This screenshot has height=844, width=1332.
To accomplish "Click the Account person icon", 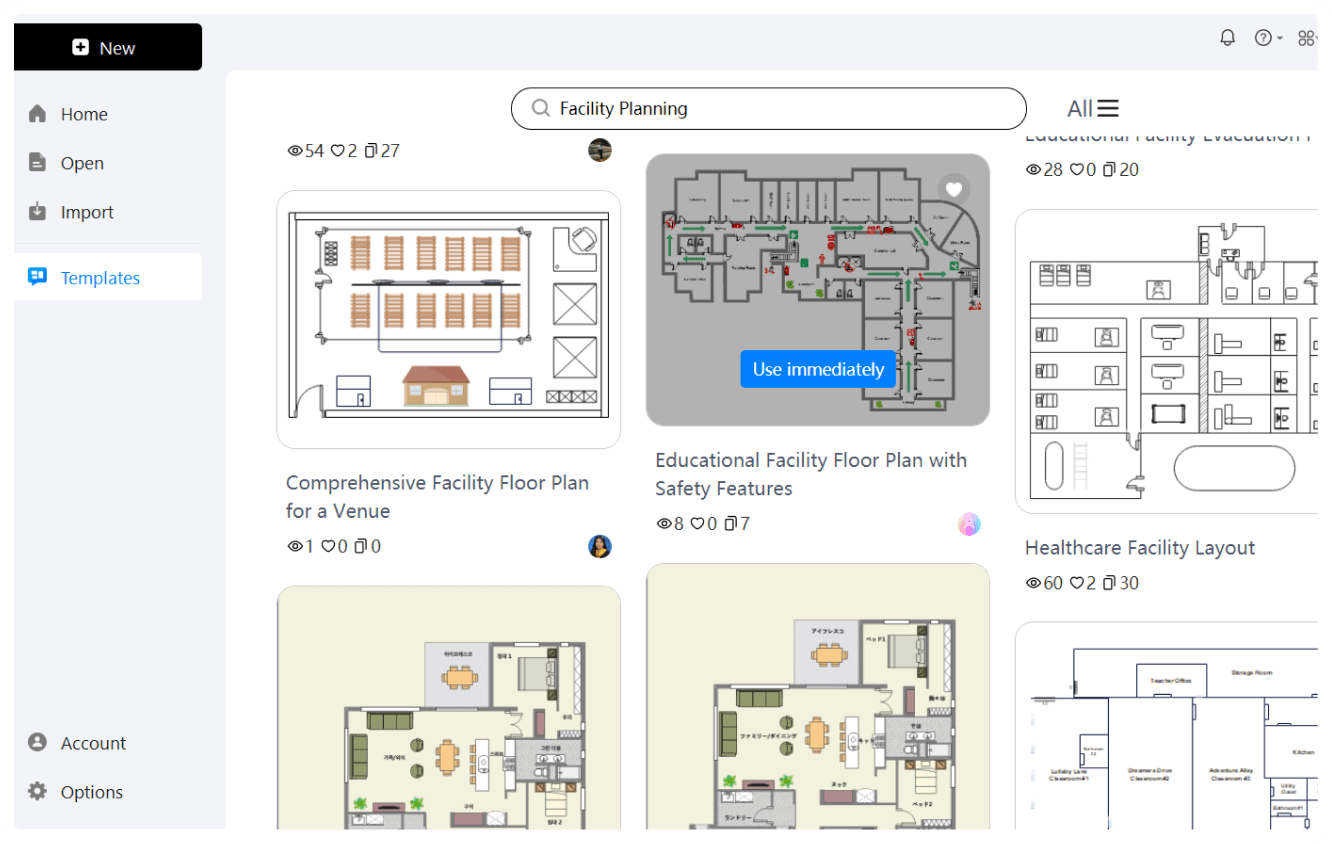I will pyautogui.click(x=38, y=742).
